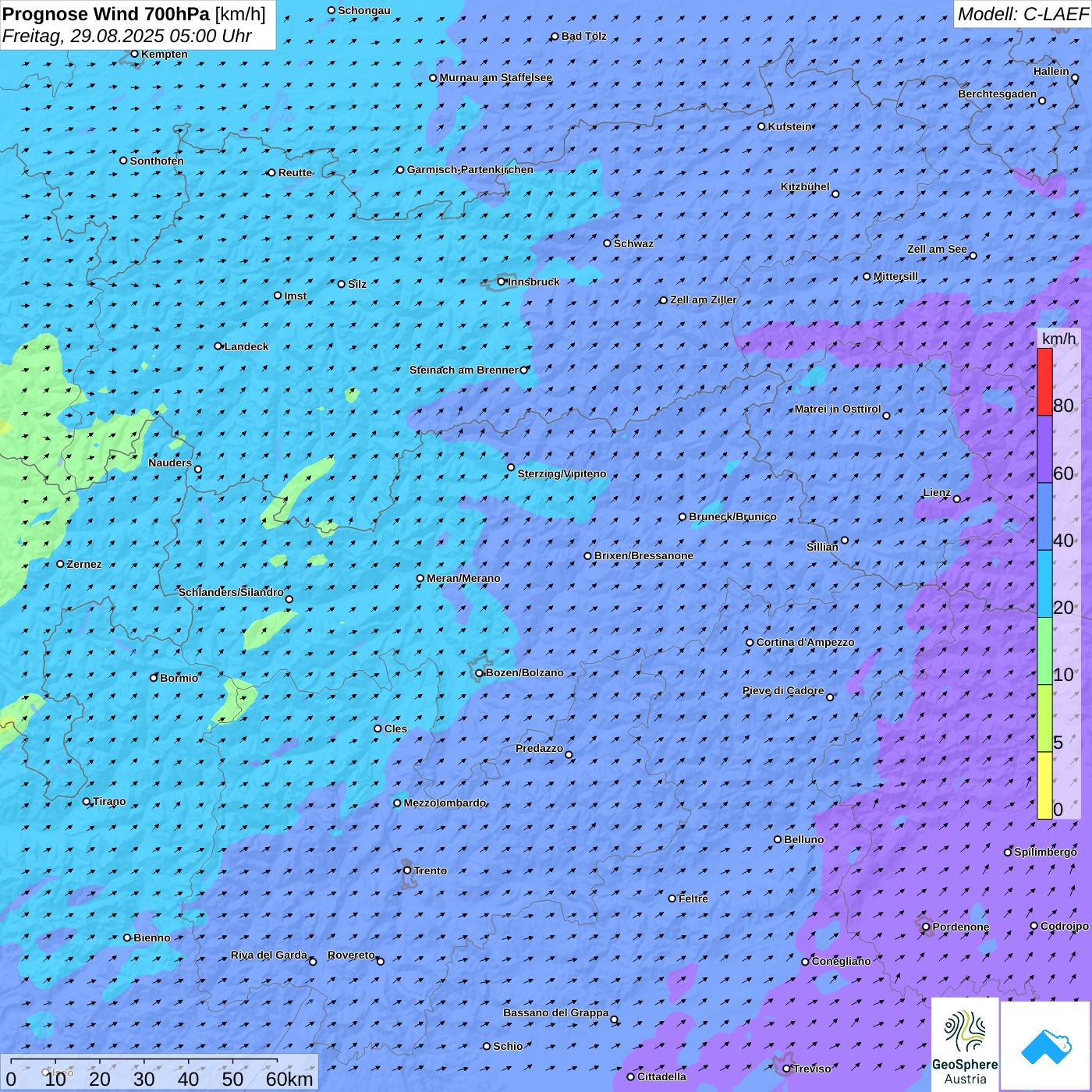Click the Tirano city label
Viewport: 1092px width, 1092px height.
109,801
